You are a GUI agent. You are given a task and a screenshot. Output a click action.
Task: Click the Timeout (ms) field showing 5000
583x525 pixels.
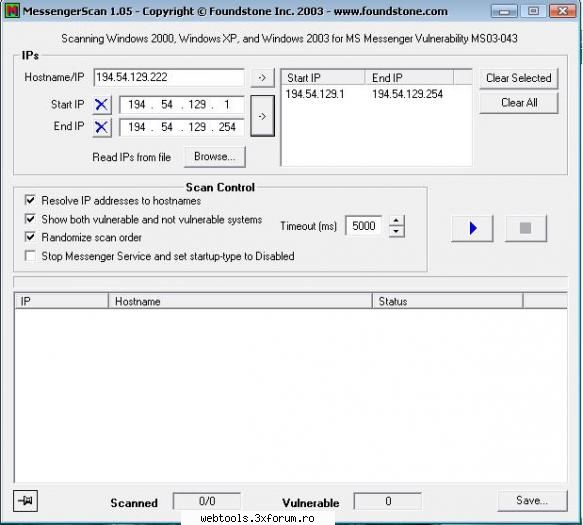point(364,226)
